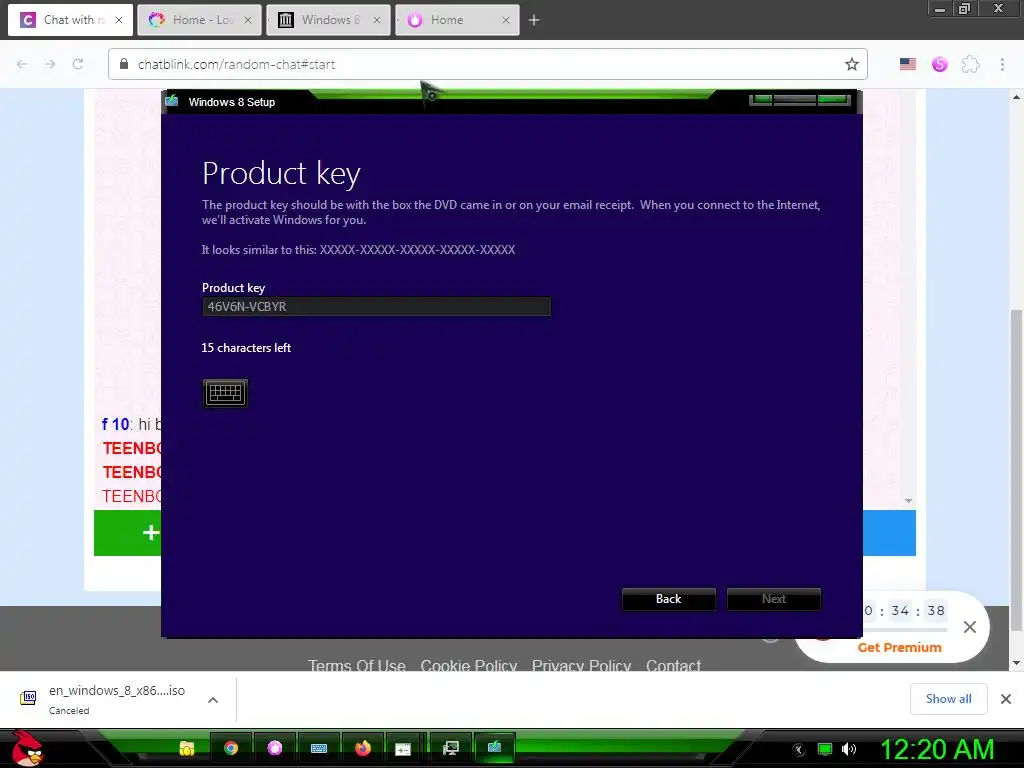Click the blue button right of chat area
This screenshot has width=1024, height=768.
pos(889,532)
